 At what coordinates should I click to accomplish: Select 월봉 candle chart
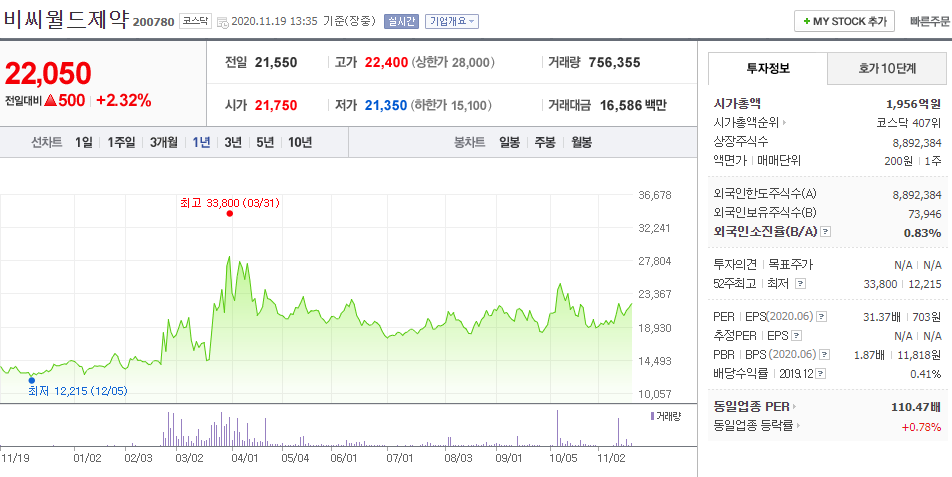click(581, 143)
